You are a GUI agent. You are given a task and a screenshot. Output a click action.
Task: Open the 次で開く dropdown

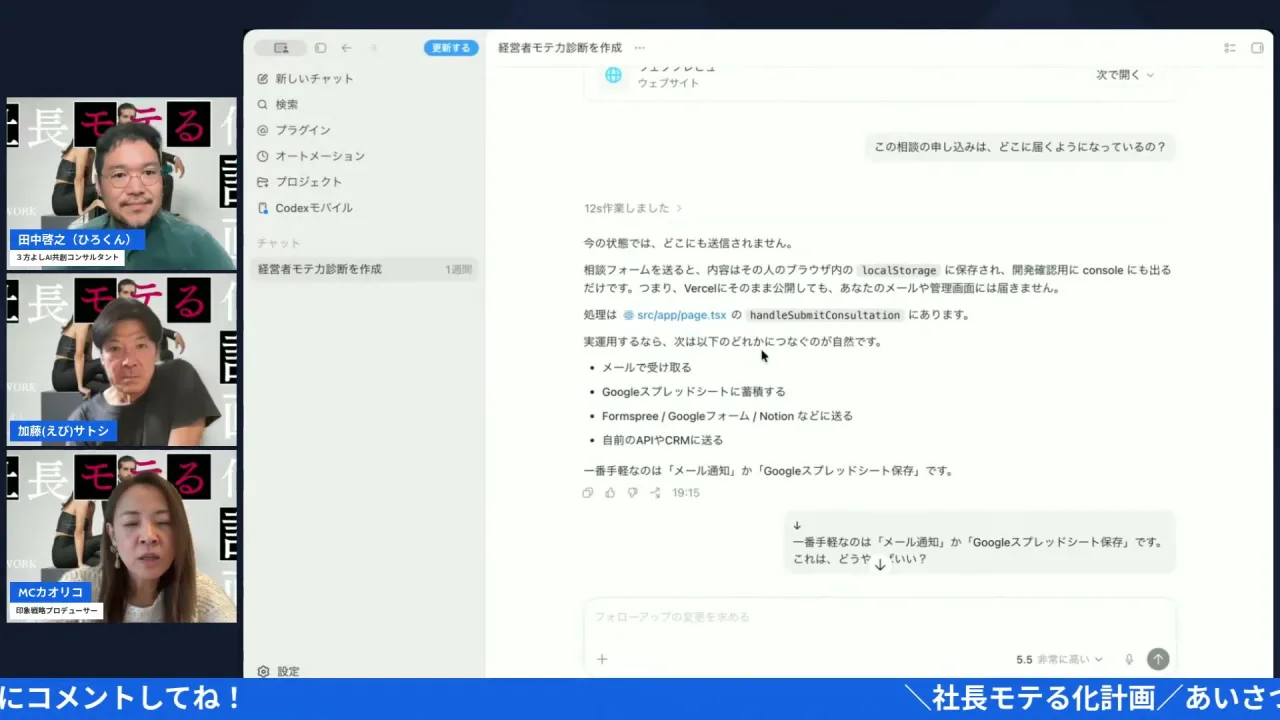(x=1125, y=75)
